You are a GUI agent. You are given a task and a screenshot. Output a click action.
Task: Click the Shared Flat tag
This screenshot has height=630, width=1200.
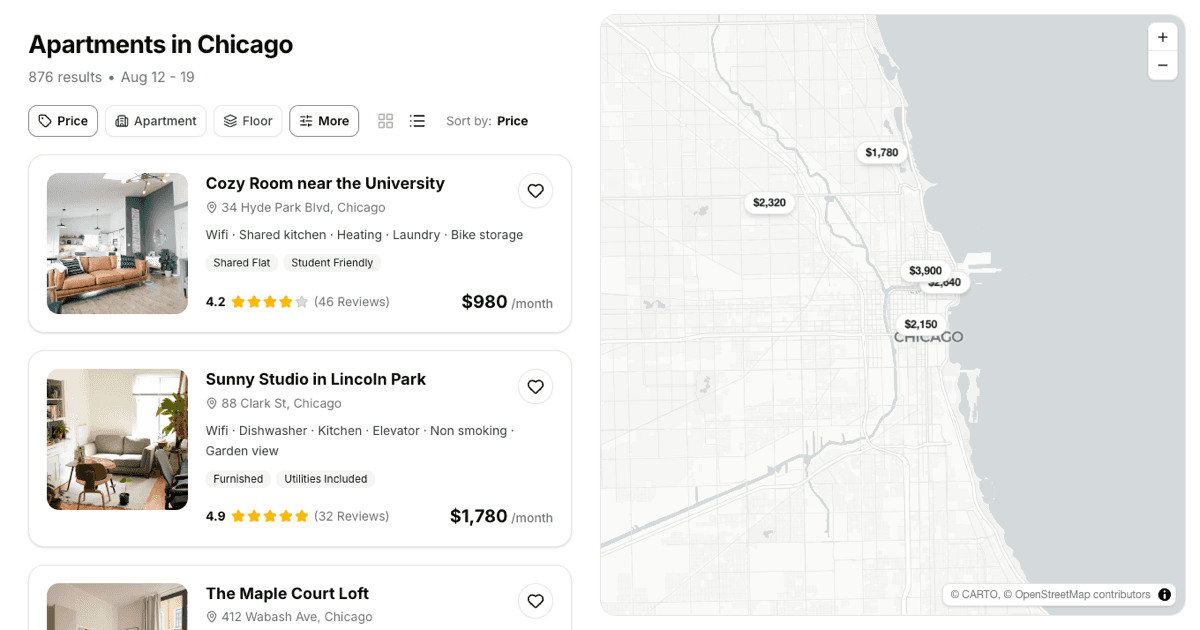[242, 263]
